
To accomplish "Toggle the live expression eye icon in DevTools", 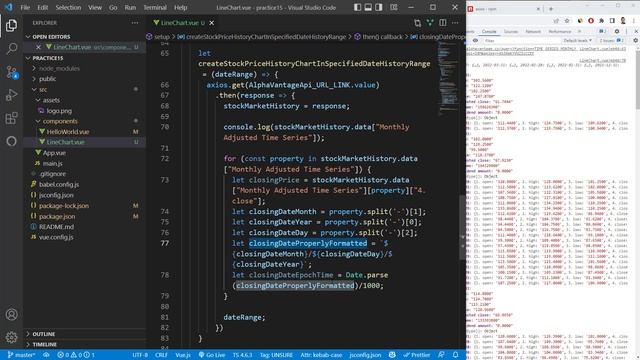I will click(475, 40).
